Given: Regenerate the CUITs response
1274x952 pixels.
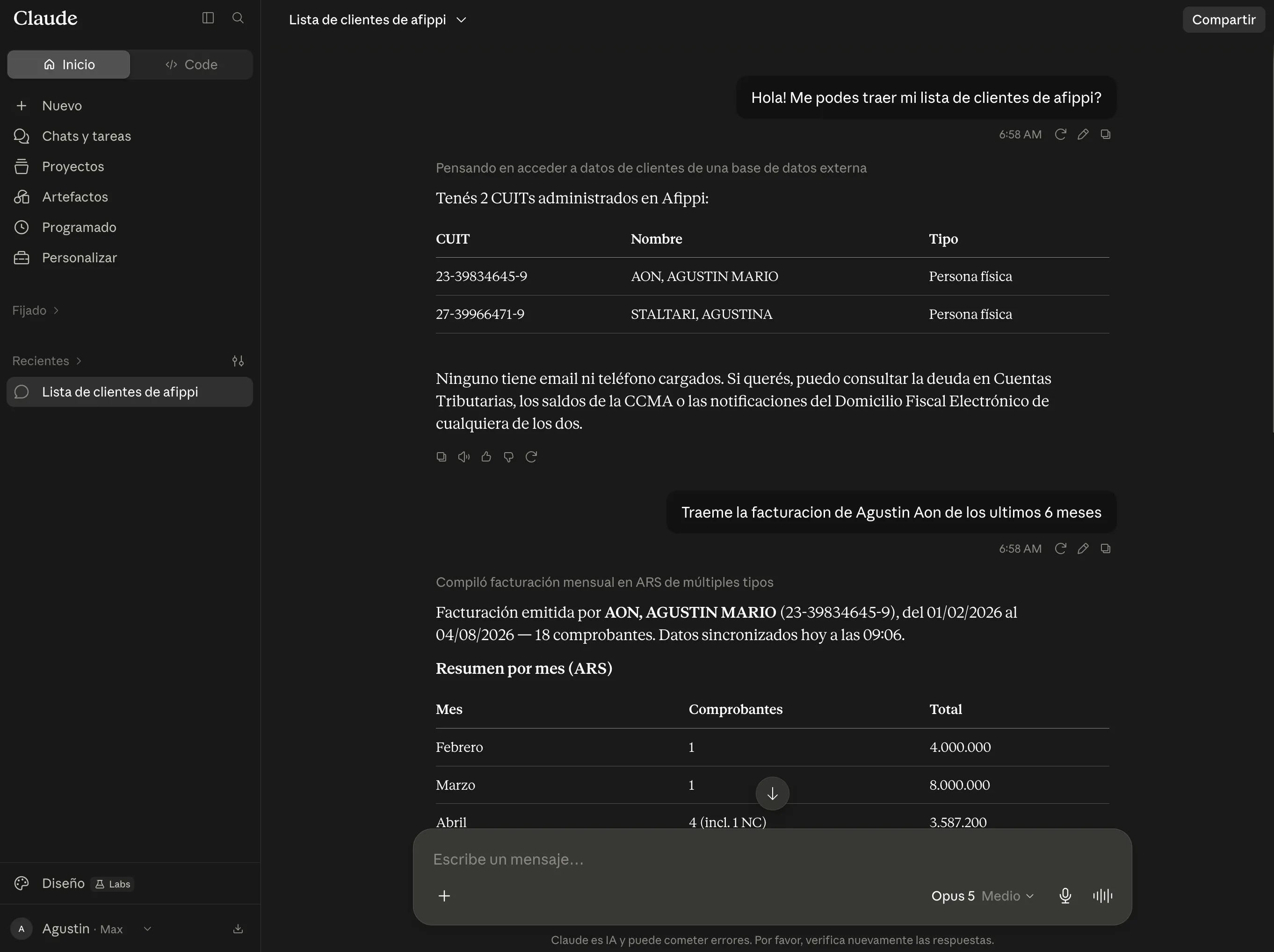Looking at the screenshot, I should [x=531, y=457].
